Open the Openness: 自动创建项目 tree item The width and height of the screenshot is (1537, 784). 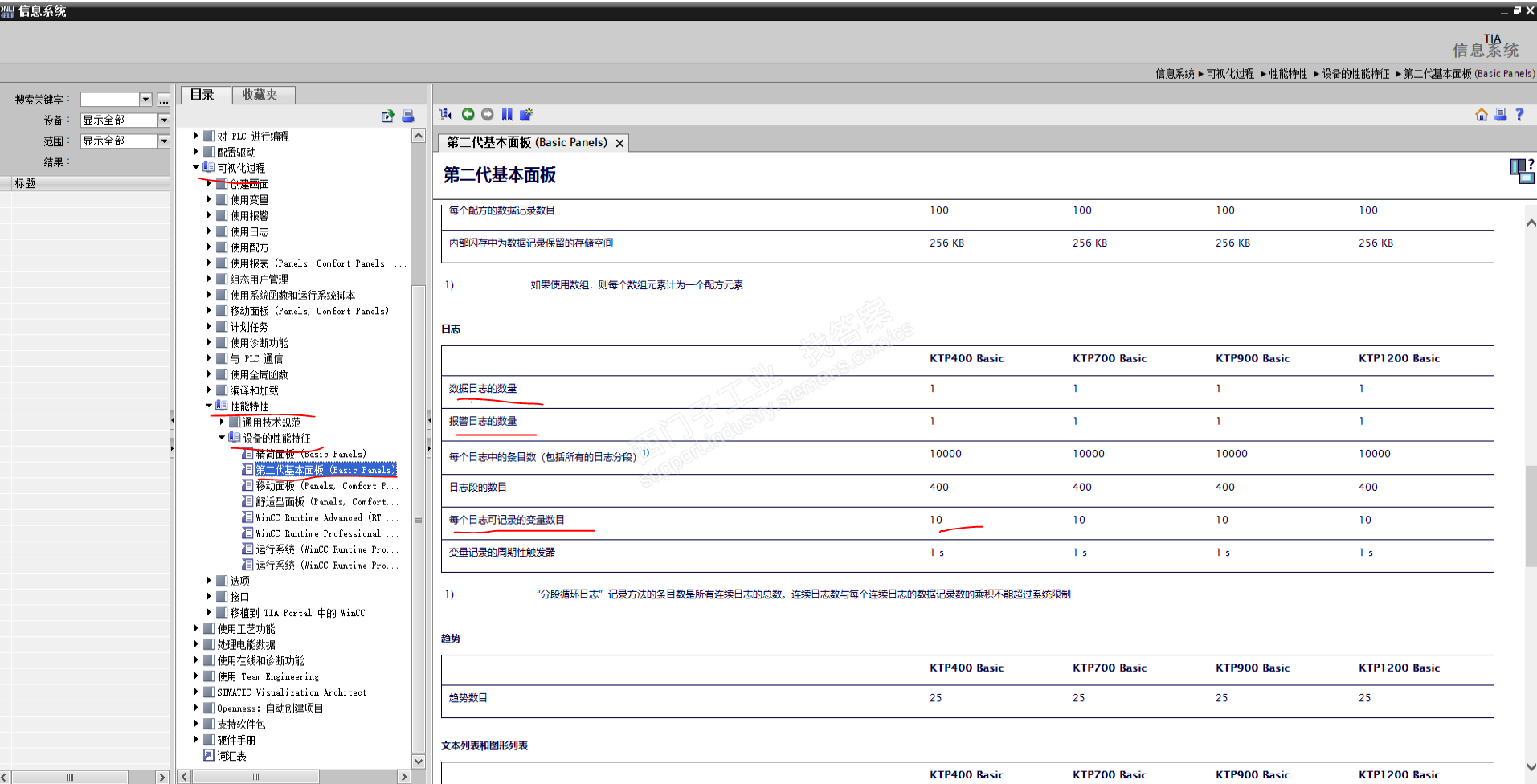[x=270, y=708]
